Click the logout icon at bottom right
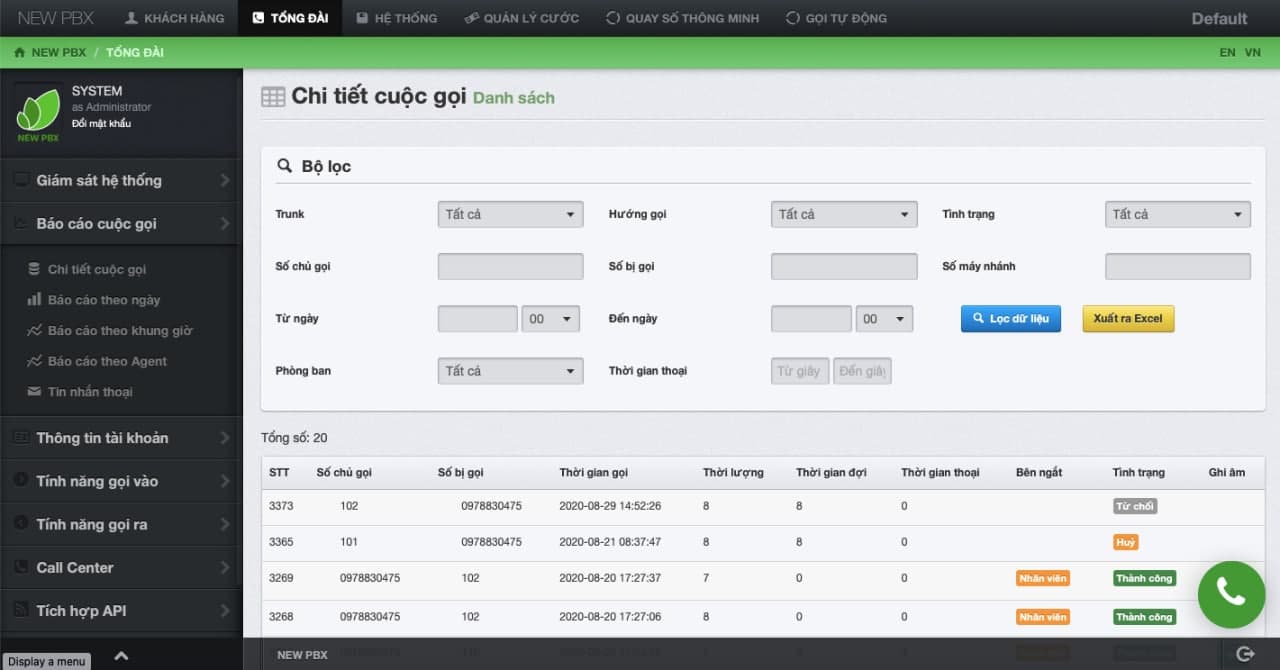This screenshot has width=1280, height=670. point(1245,654)
